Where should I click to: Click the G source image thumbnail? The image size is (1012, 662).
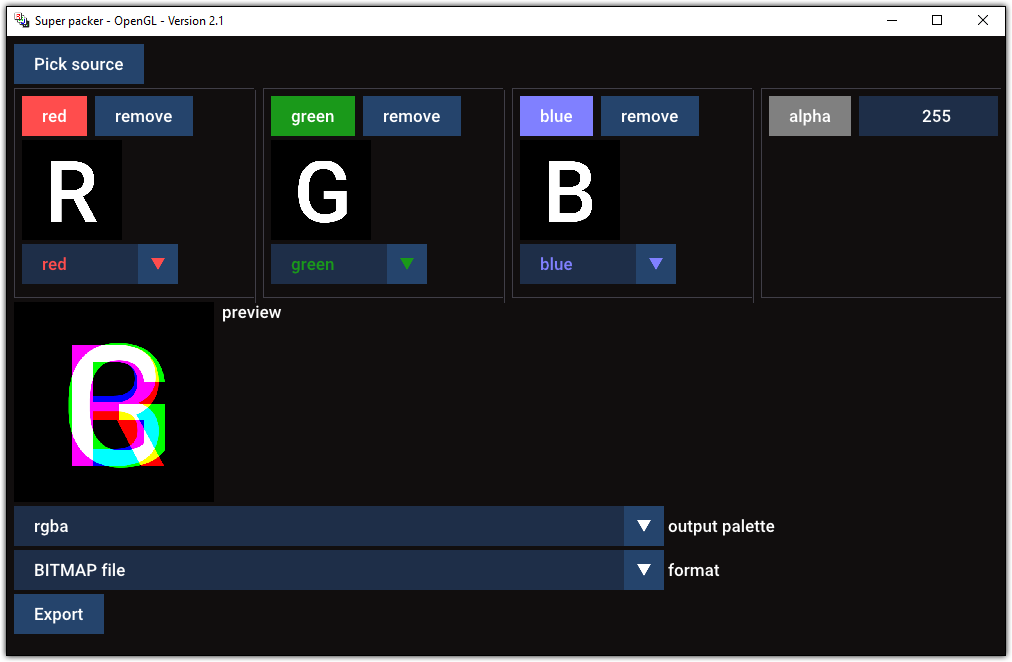pos(321,190)
